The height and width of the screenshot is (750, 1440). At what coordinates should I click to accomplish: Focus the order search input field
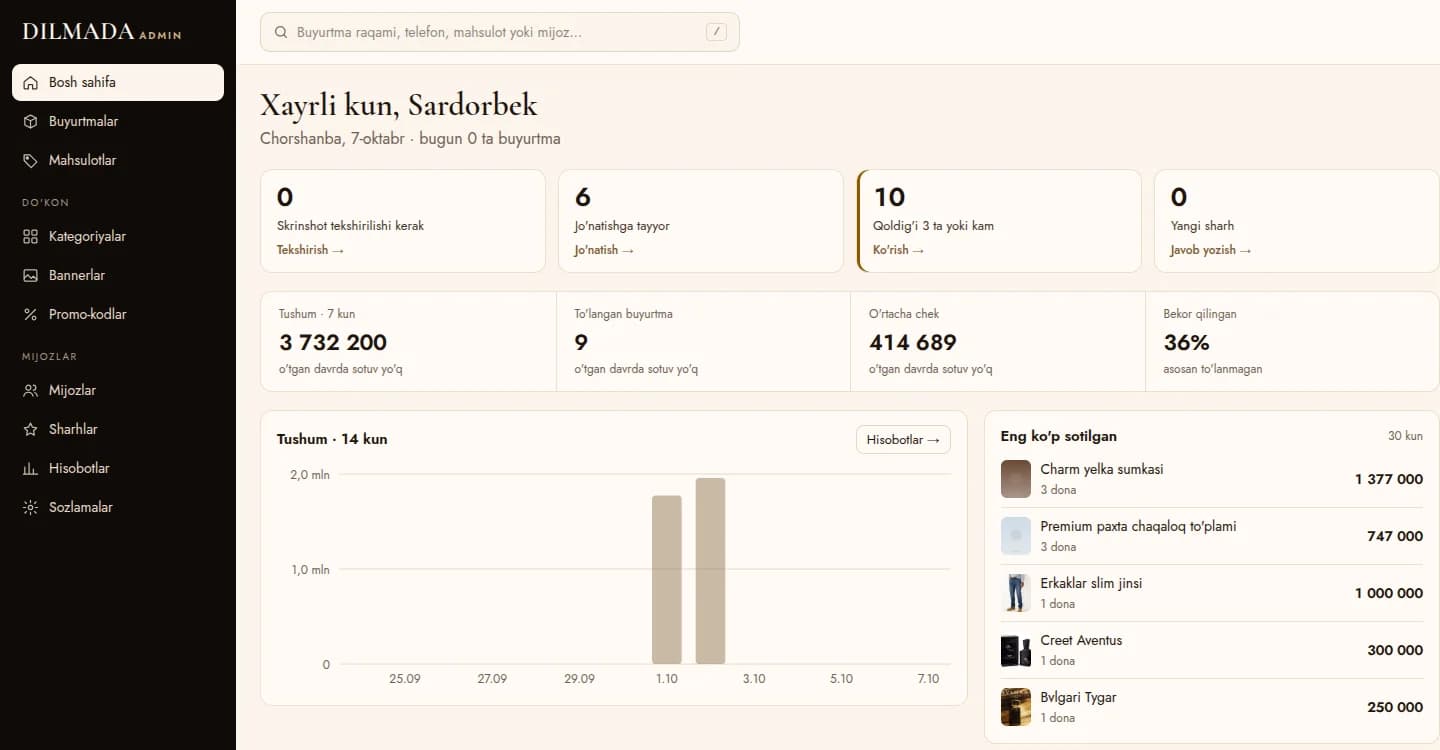tap(499, 32)
